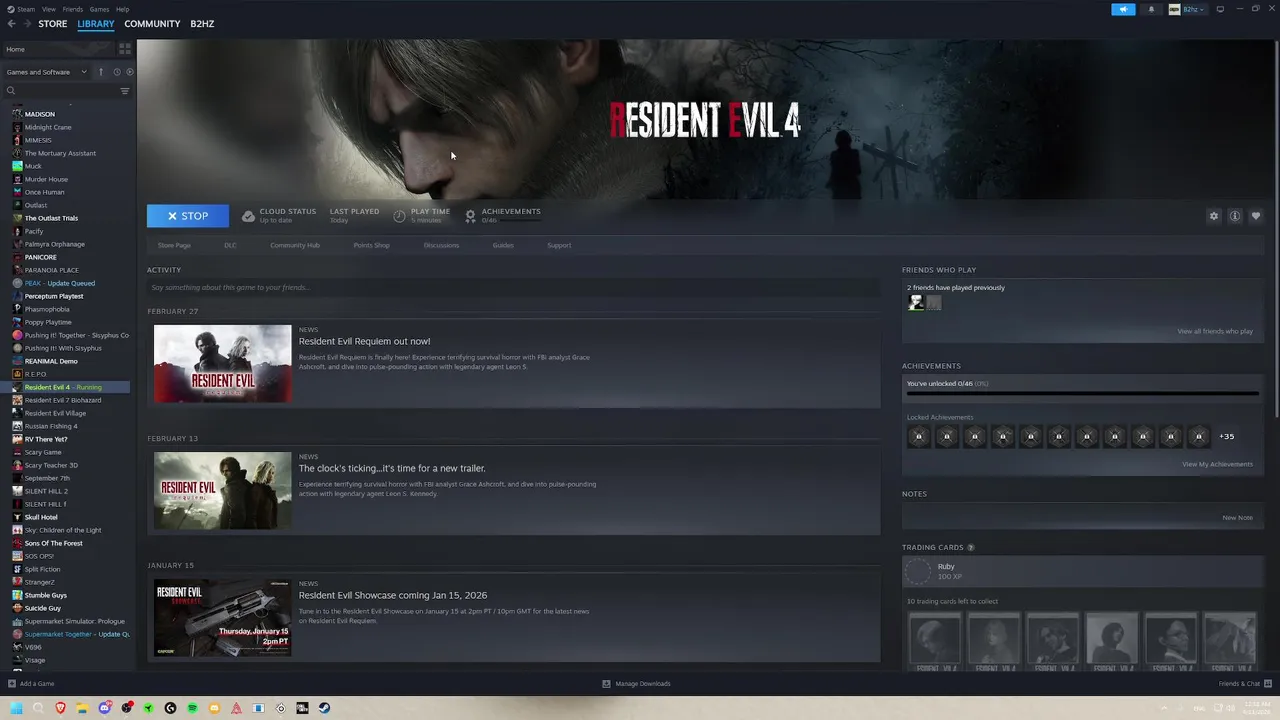Go back with the navigation arrow
This screenshot has height=720, width=1280.
[x=10, y=24]
